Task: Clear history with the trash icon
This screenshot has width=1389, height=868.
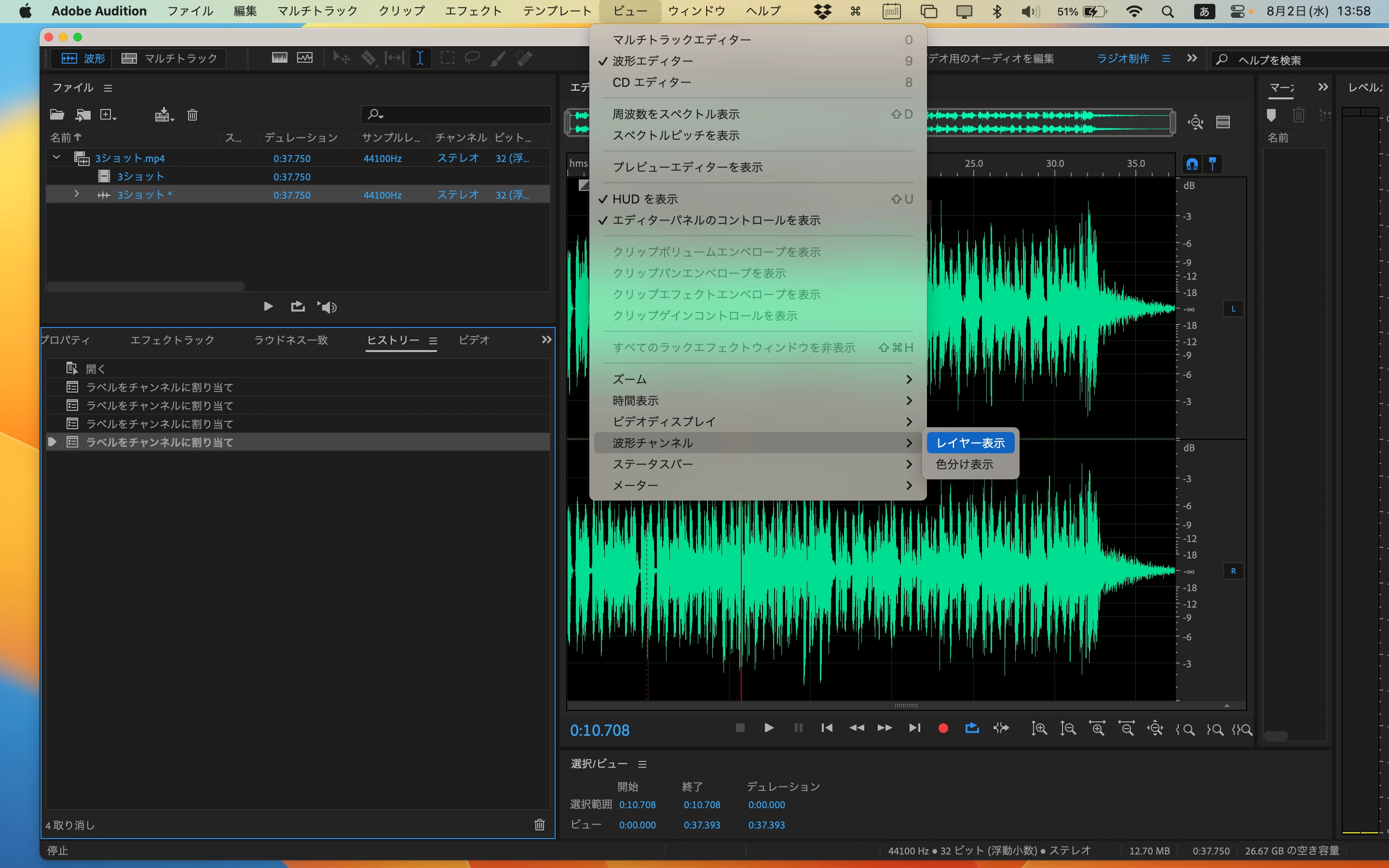Action: point(539,825)
